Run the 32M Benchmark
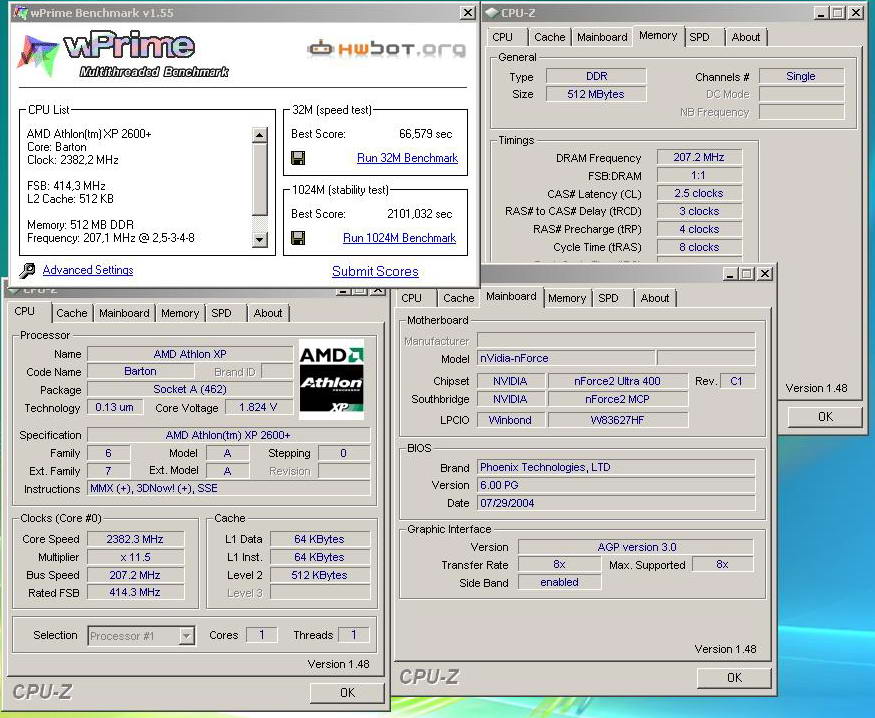This screenshot has height=718, width=875. (407, 158)
